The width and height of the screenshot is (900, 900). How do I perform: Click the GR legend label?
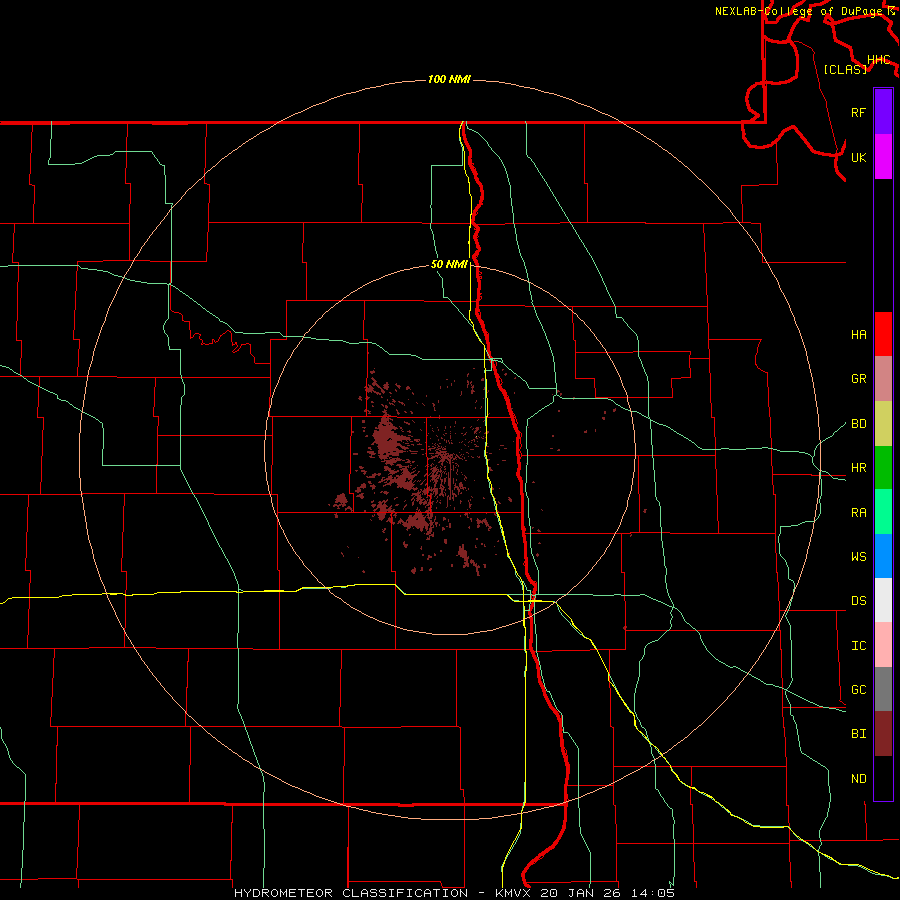coord(858,379)
